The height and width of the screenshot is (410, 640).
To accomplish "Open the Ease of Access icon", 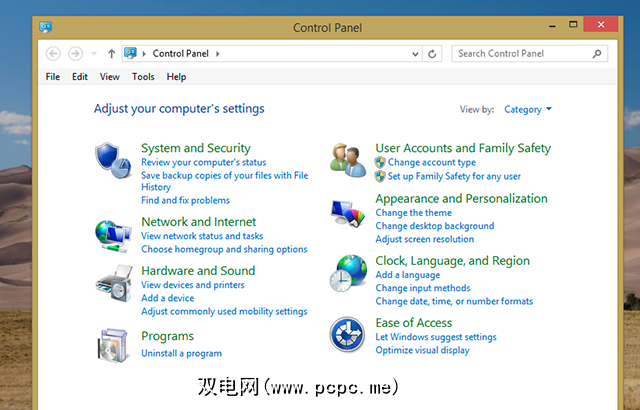I will (347, 335).
